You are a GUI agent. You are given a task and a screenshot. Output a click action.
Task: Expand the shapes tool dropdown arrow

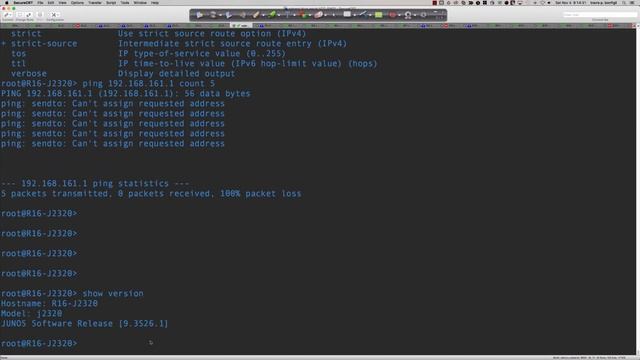[x=310, y=16]
